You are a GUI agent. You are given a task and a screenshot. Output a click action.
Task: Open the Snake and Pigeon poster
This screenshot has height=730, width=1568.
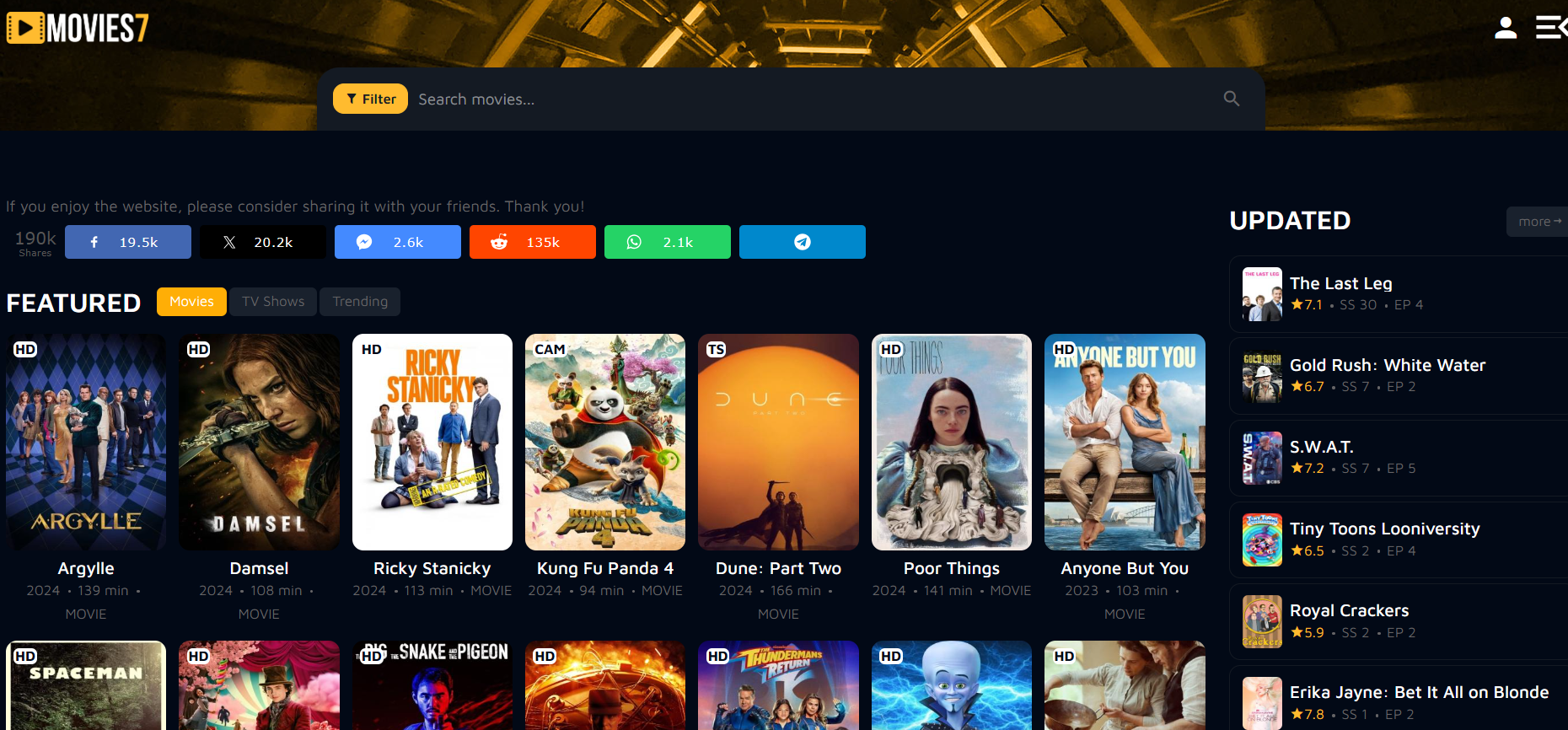pos(432,685)
